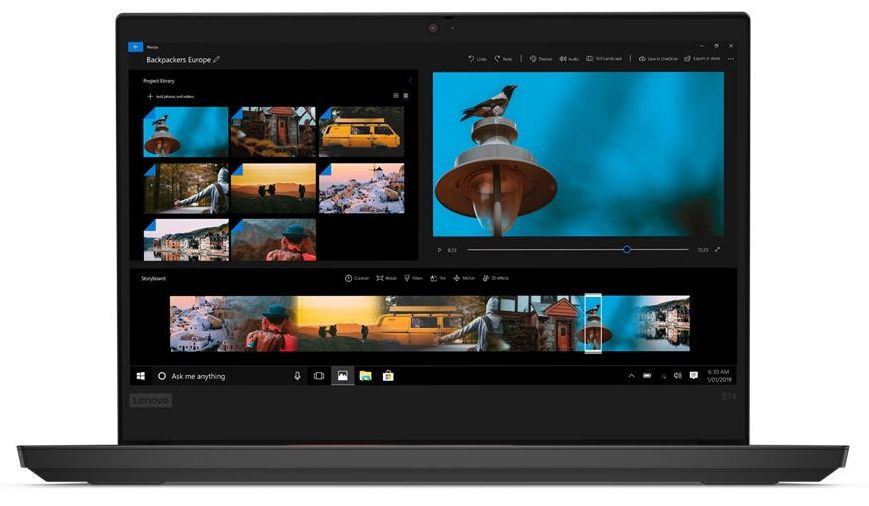The height and width of the screenshot is (506, 869).
Task: Toggle full screen video preview
Action: pos(717,249)
